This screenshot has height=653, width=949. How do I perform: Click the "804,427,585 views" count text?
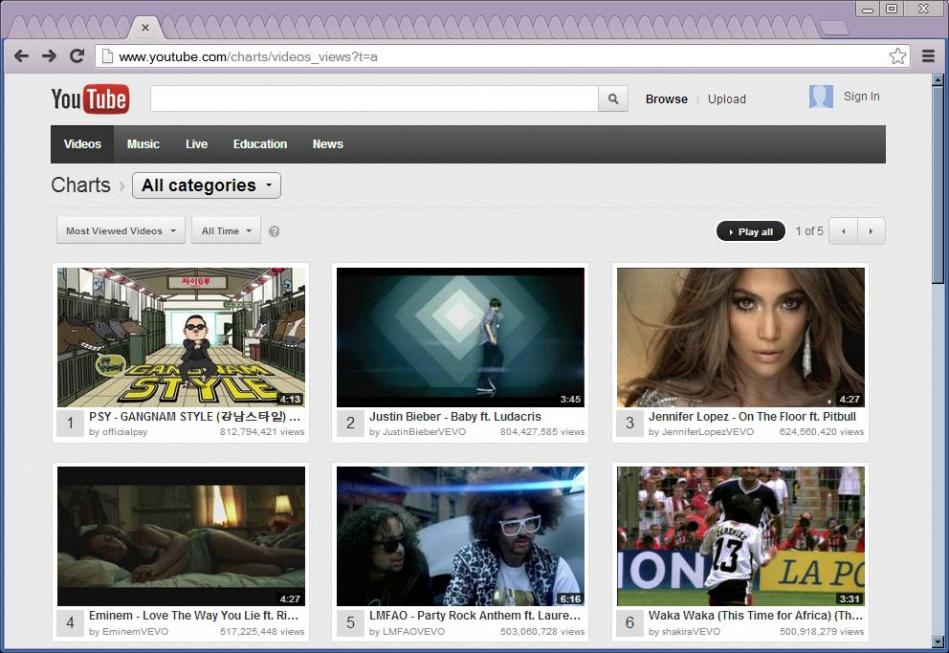542,432
